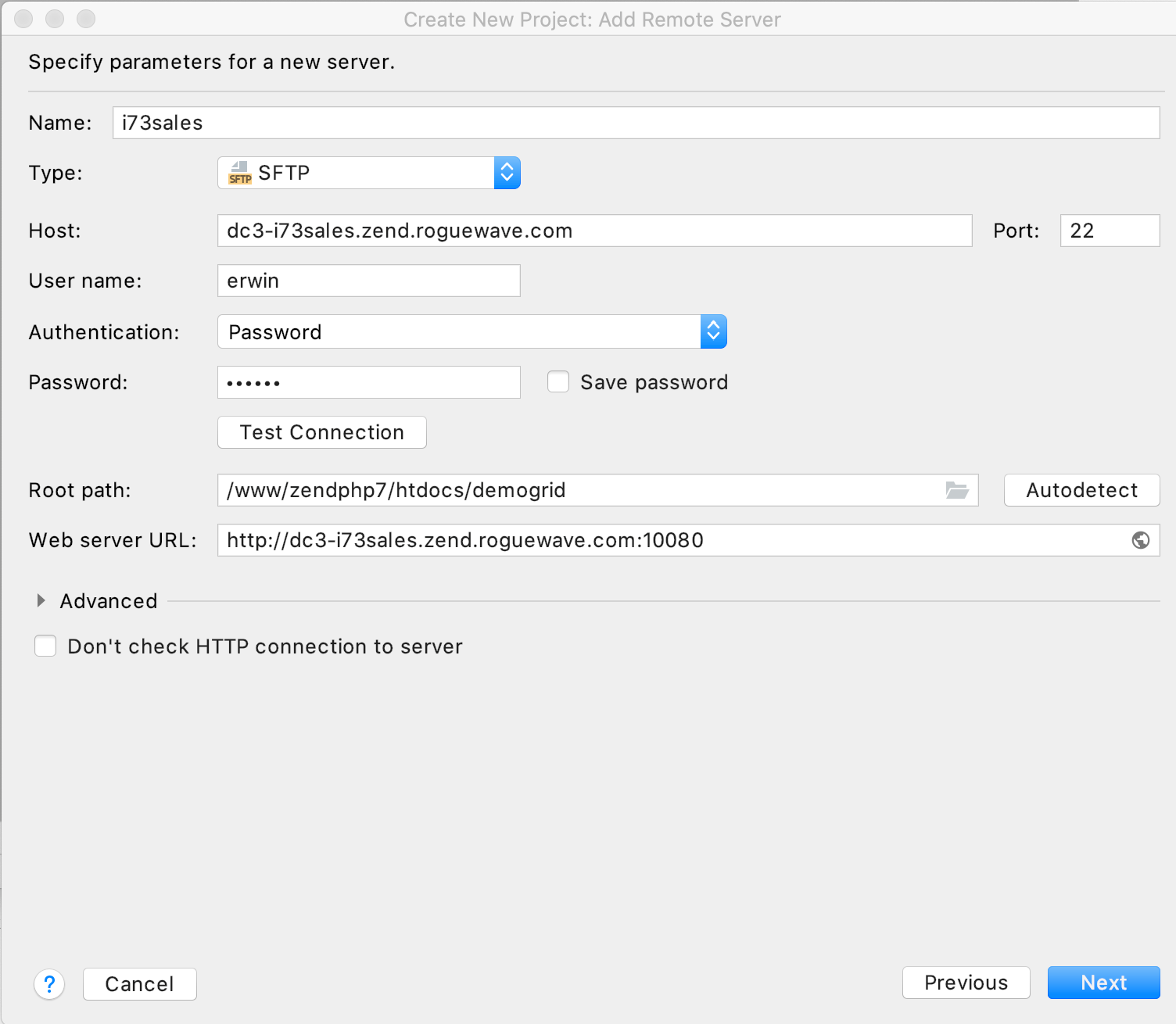
Task: Open the Authentication Password dropdown
Action: [x=472, y=331]
